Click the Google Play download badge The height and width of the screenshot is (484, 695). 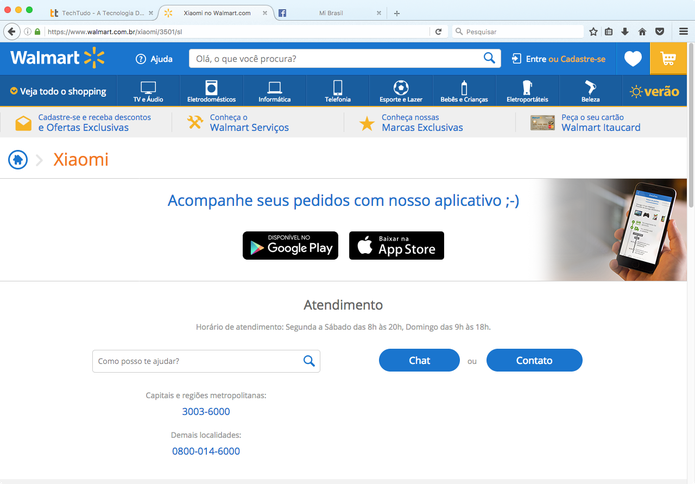290,246
